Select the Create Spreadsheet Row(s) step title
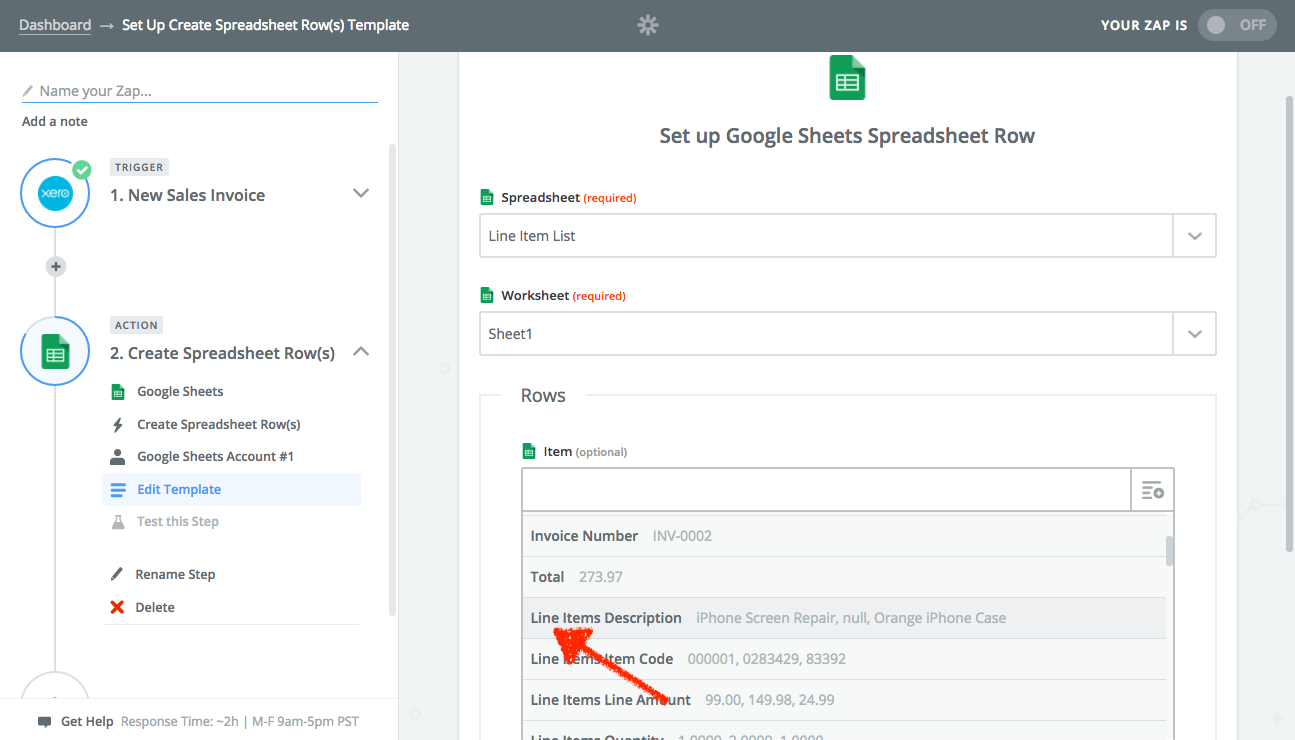This screenshot has width=1295, height=740. tap(223, 353)
